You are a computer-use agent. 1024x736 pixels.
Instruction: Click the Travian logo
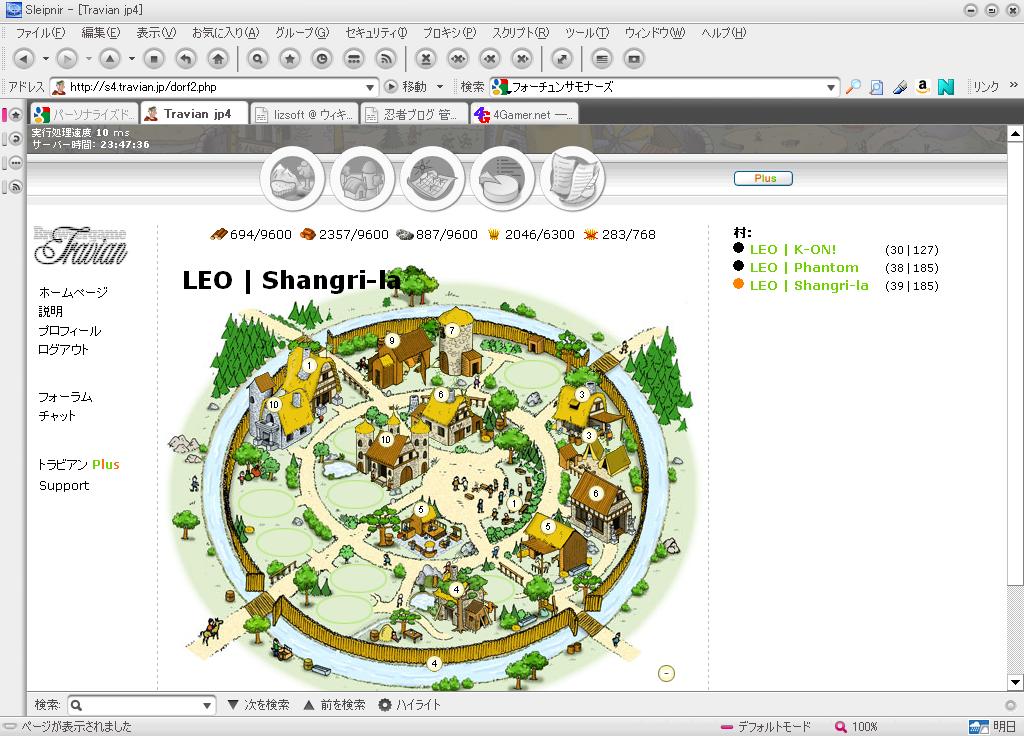click(80, 245)
